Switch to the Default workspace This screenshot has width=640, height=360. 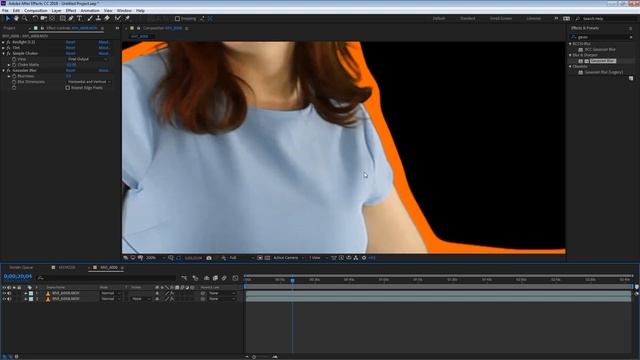pyautogui.click(x=439, y=18)
